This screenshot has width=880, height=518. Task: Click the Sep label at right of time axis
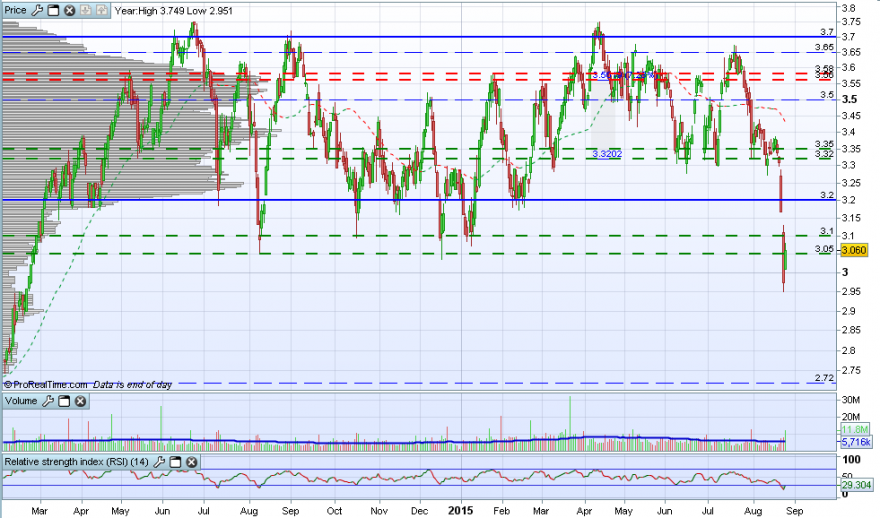coord(794,511)
